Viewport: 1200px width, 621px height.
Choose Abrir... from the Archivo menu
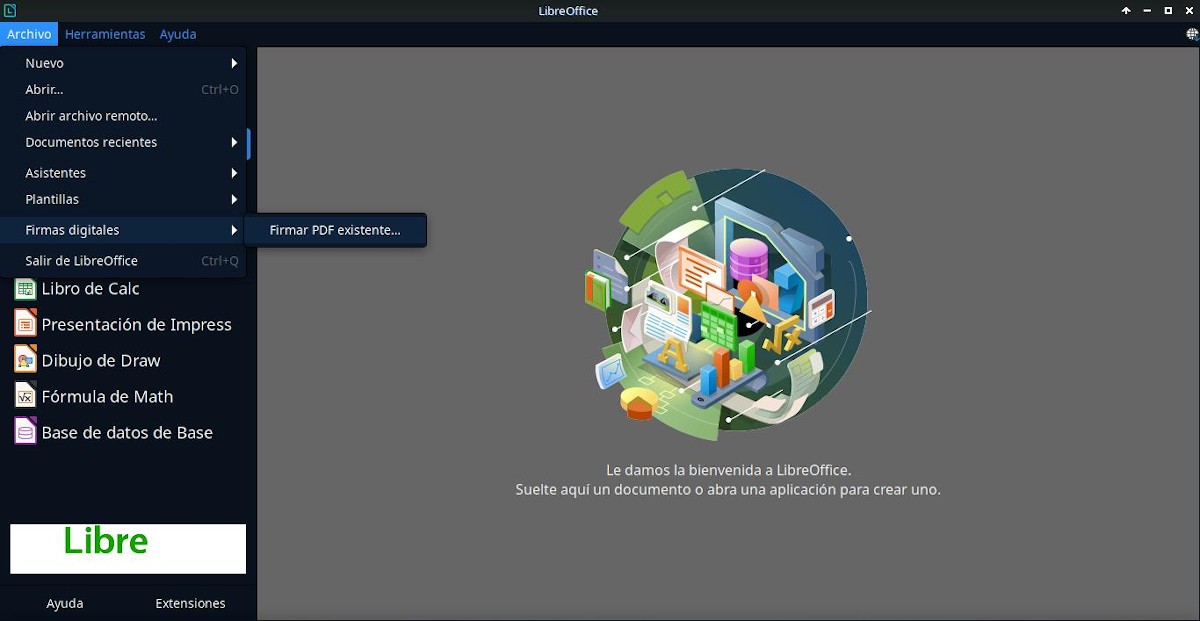123,89
